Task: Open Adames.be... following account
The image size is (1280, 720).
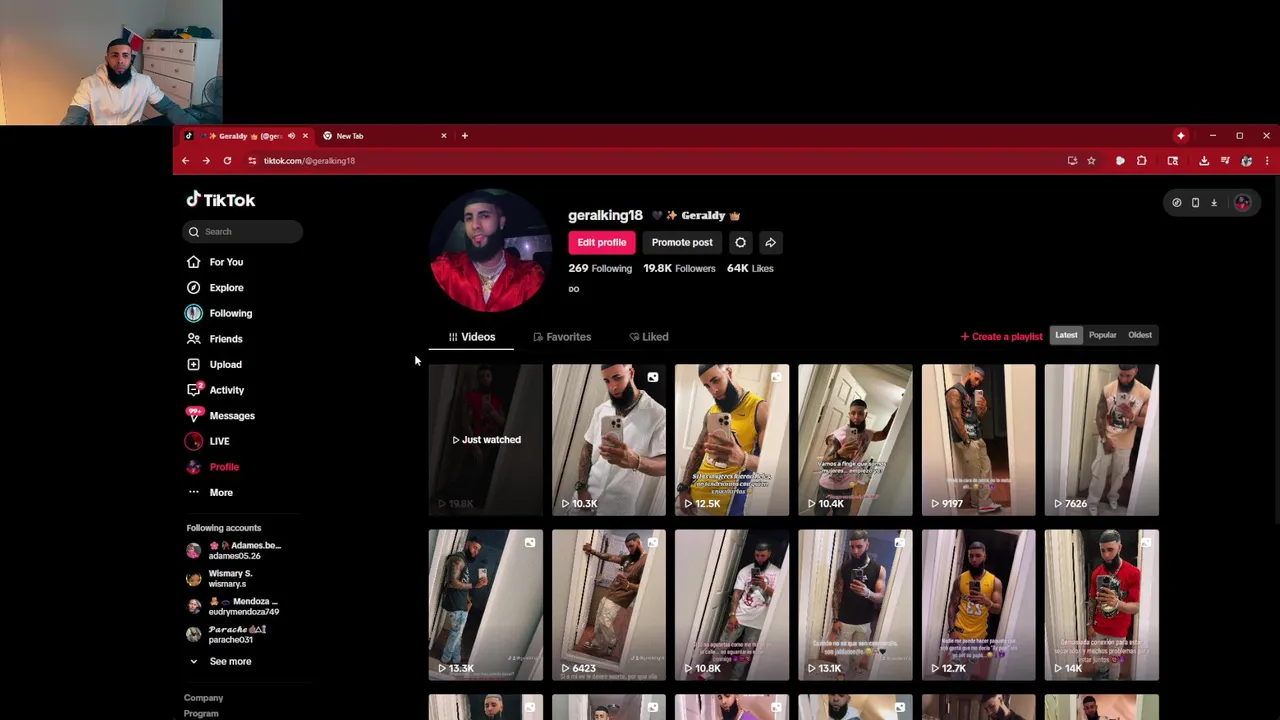Action: tap(235, 551)
